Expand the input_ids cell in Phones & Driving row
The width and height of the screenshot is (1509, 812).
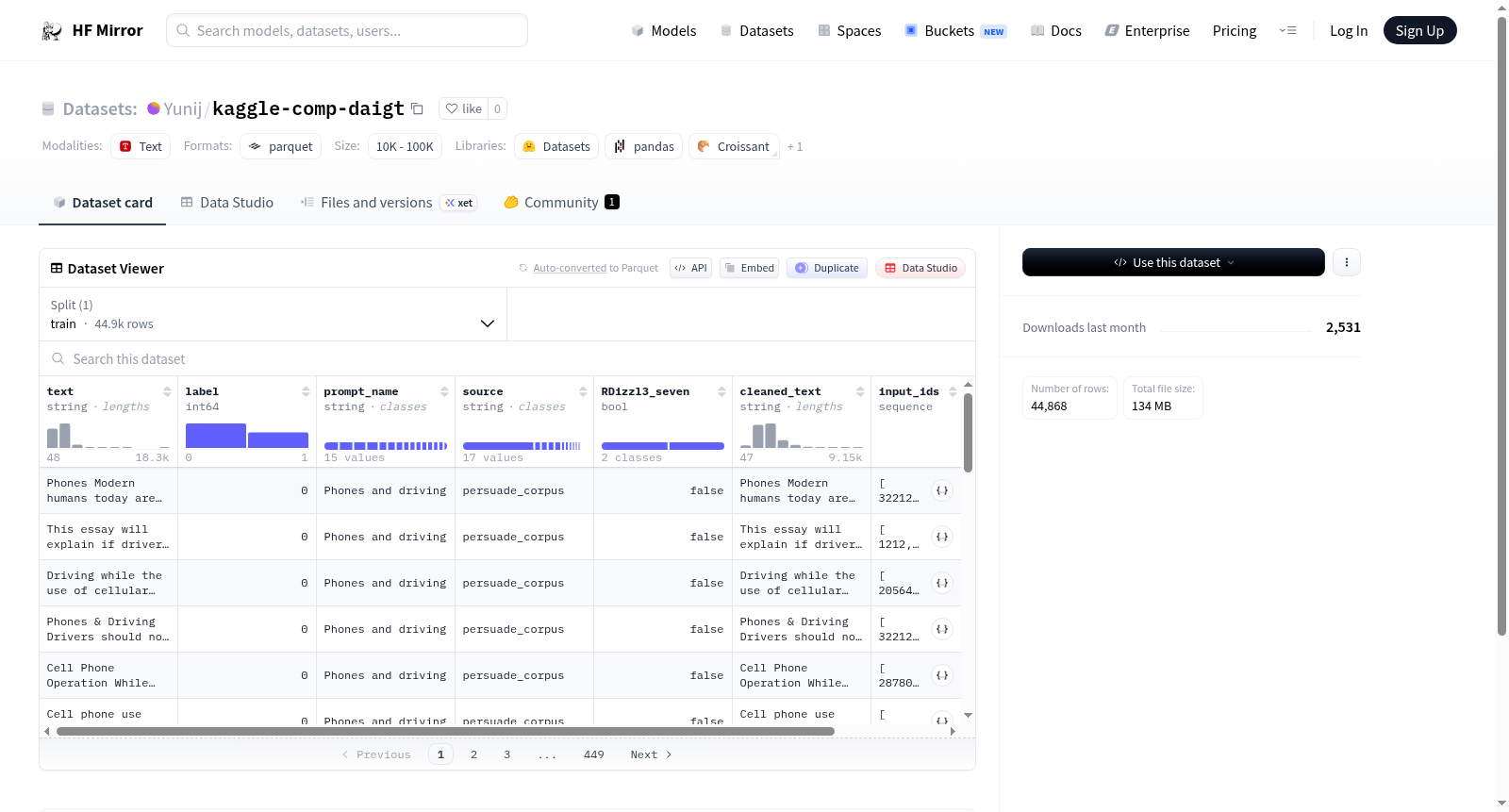point(941,629)
